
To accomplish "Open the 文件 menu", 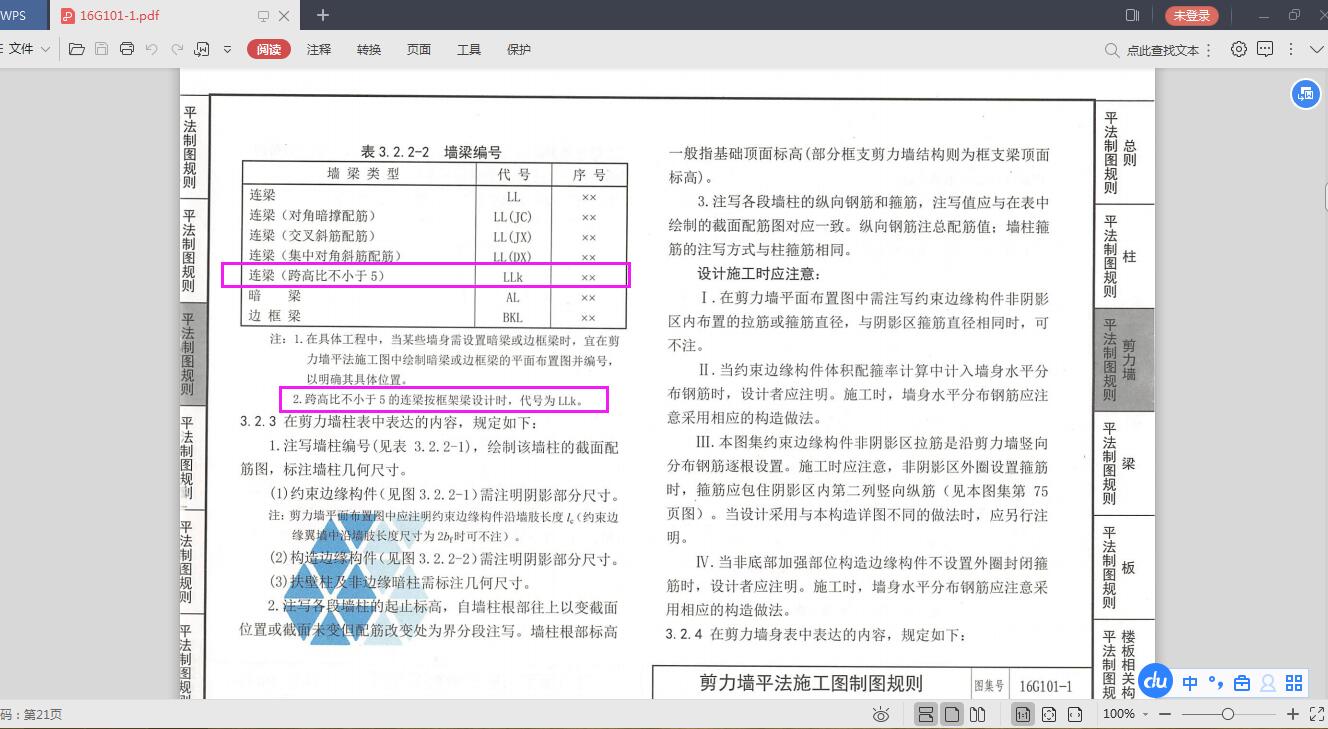I will click(x=27, y=49).
